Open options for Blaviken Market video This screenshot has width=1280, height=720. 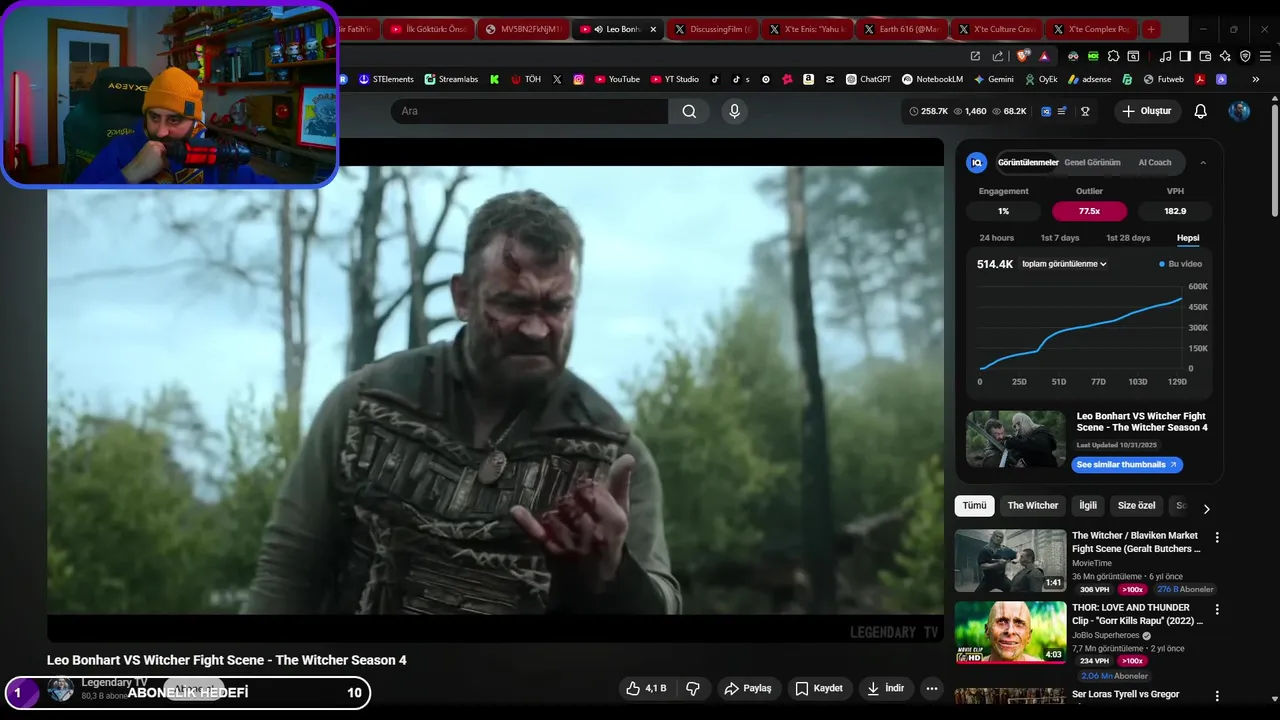[1217, 538]
